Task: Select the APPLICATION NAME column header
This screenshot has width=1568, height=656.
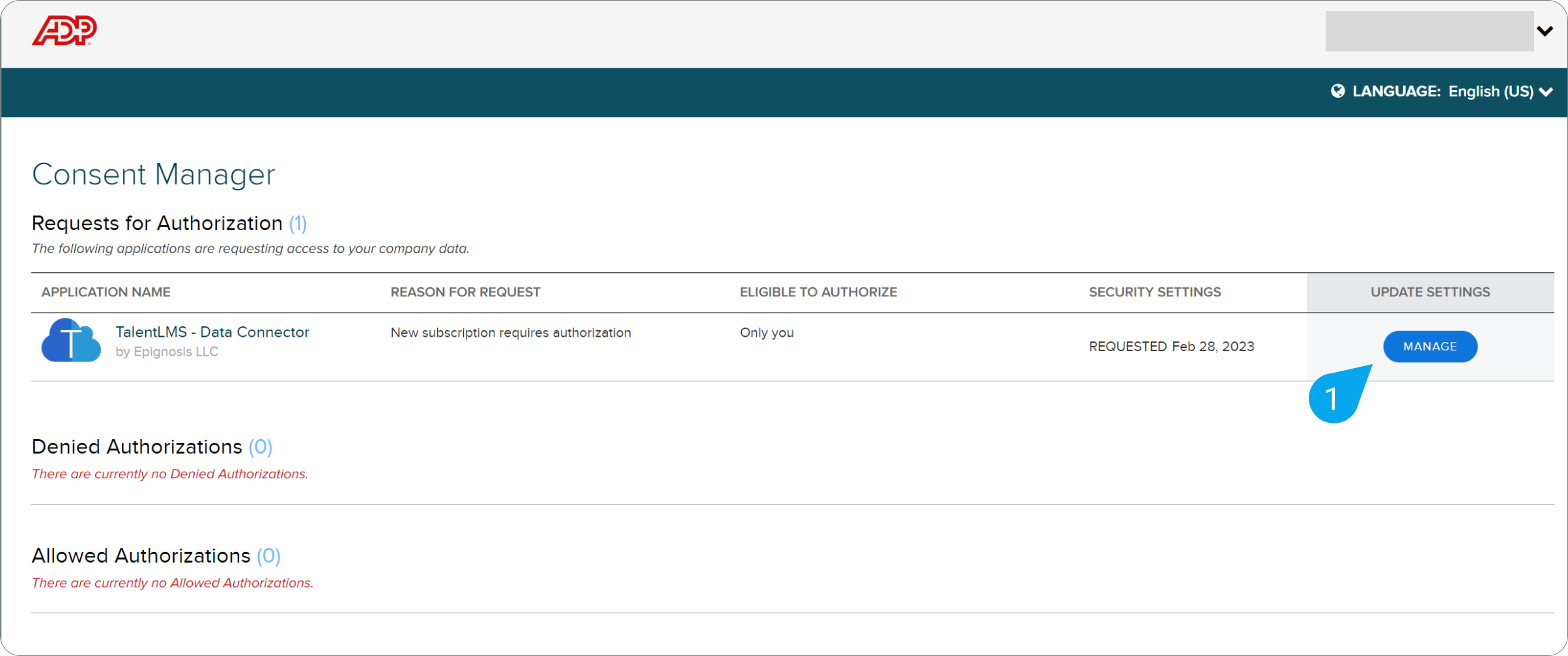Action: tap(106, 292)
